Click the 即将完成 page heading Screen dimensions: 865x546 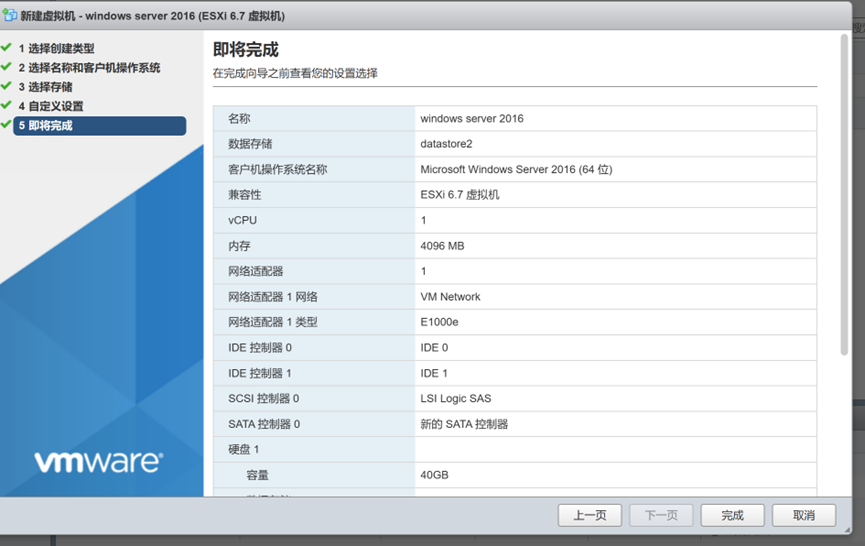click(245, 50)
